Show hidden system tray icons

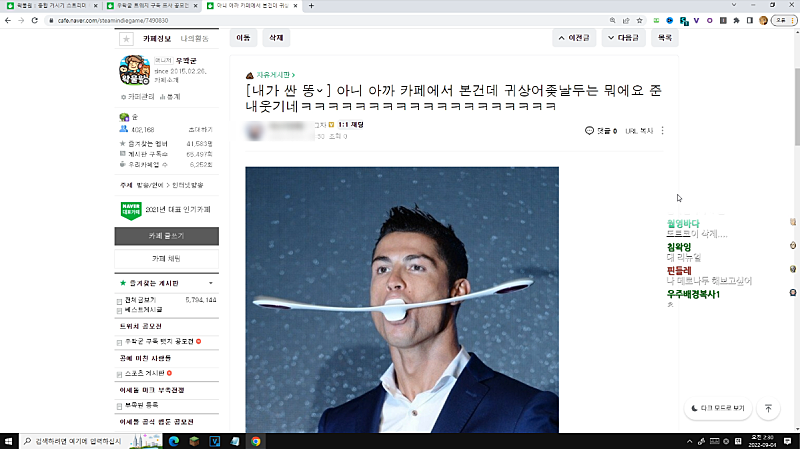pos(689,441)
